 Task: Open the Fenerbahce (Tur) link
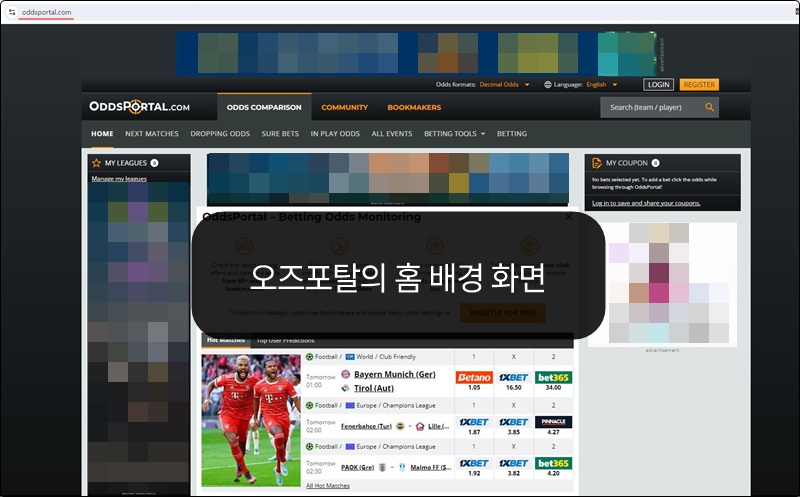366,426
